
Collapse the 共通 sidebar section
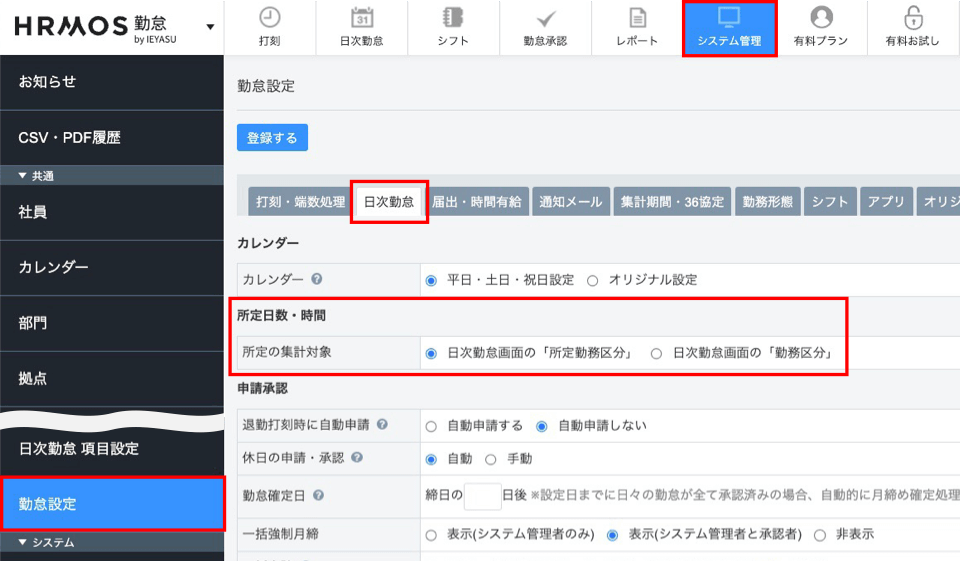[x=24, y=176]
